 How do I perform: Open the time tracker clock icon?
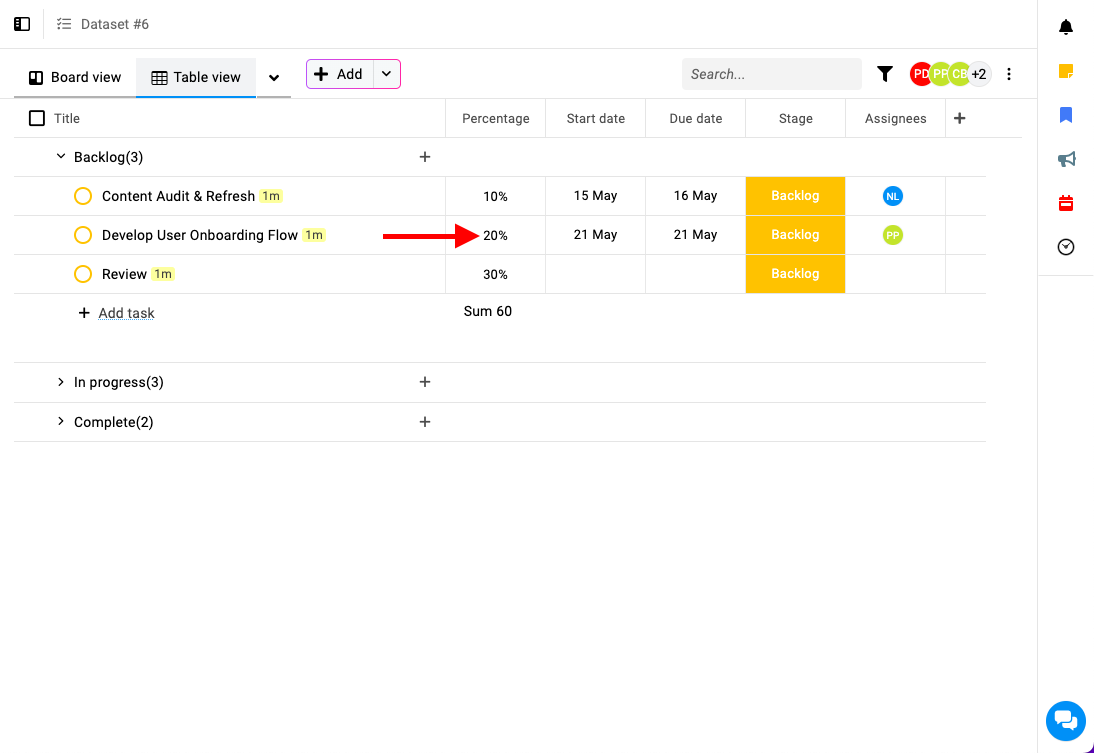[x=1065, y=247]
